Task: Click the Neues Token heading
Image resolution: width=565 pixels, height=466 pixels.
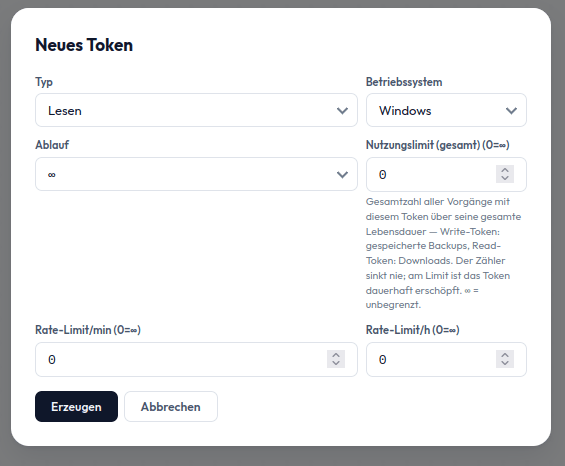Action: point(84,45)
